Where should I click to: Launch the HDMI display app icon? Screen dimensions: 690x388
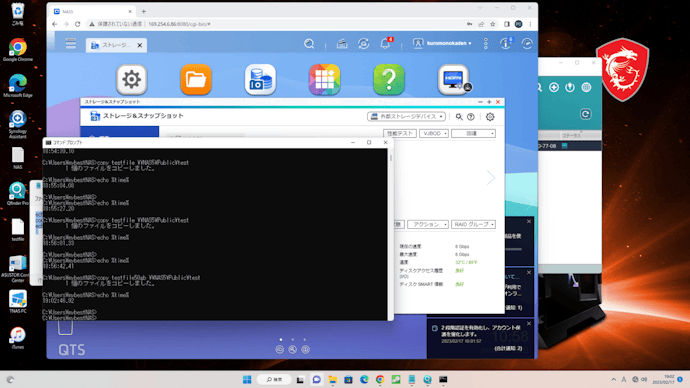tap(454, 80)
